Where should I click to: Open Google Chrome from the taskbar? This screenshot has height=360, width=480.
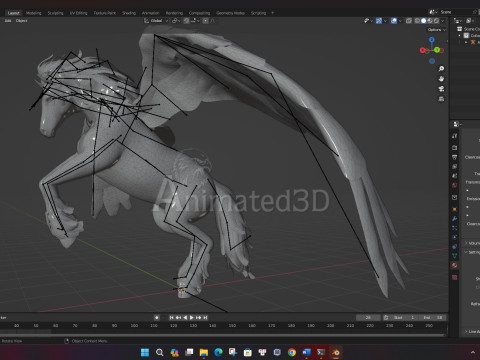click(x=292, y=352)
